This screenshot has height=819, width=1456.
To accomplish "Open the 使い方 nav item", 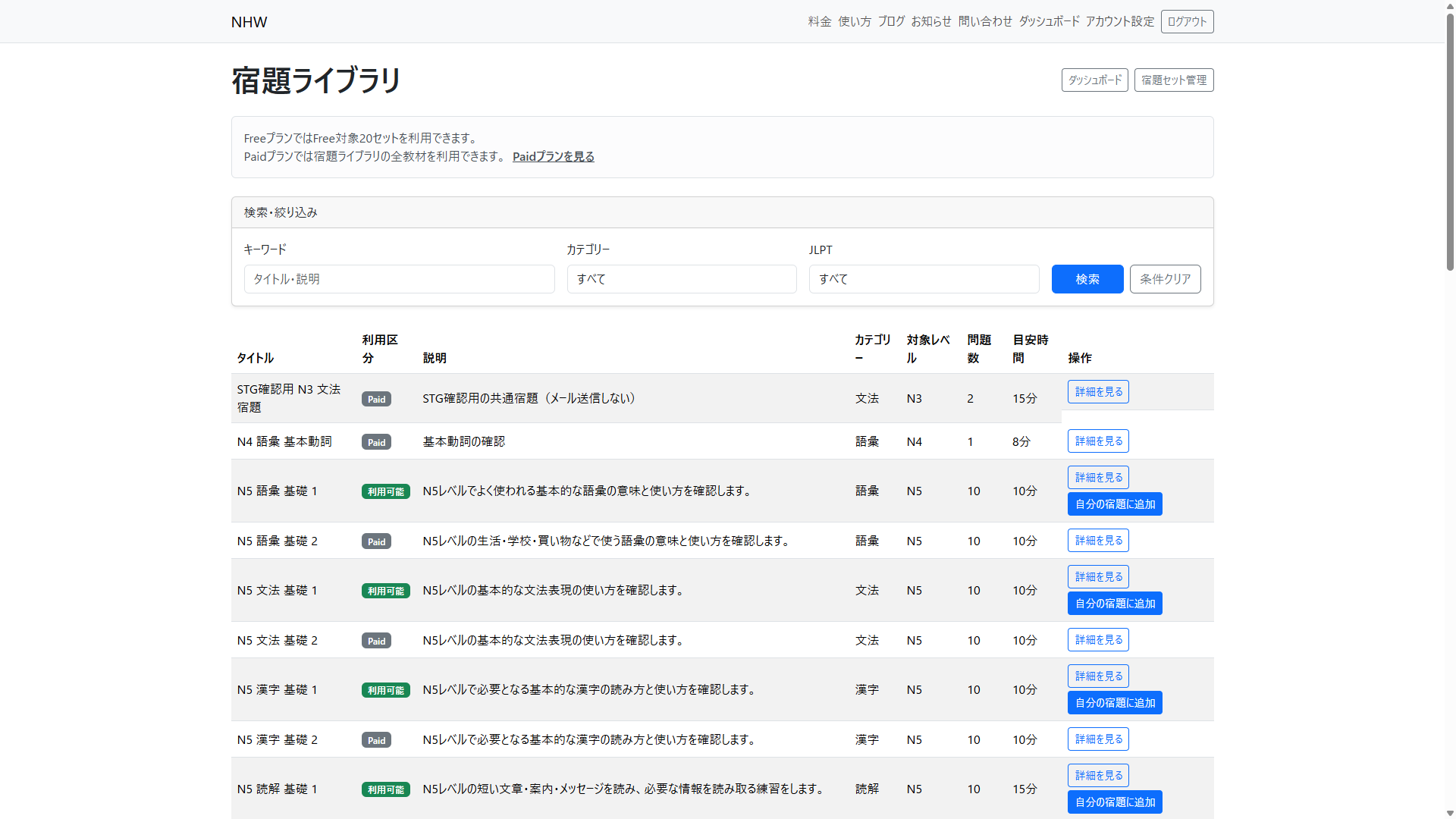I will click(x=855, y=21).
